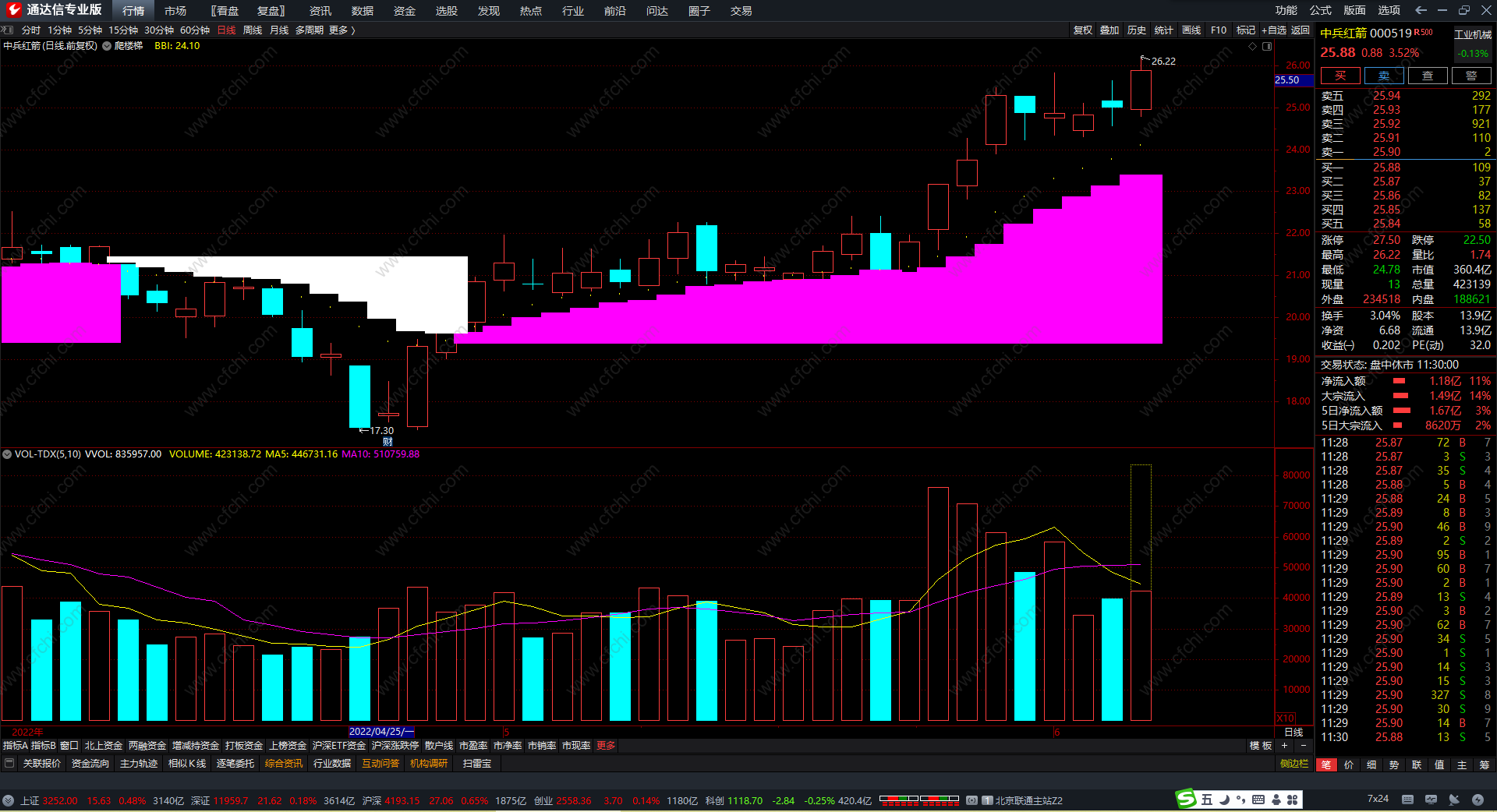Viewport: 1497px width, 812px height.
Task: Select the 30分钟 period
Action: [159, 30]
